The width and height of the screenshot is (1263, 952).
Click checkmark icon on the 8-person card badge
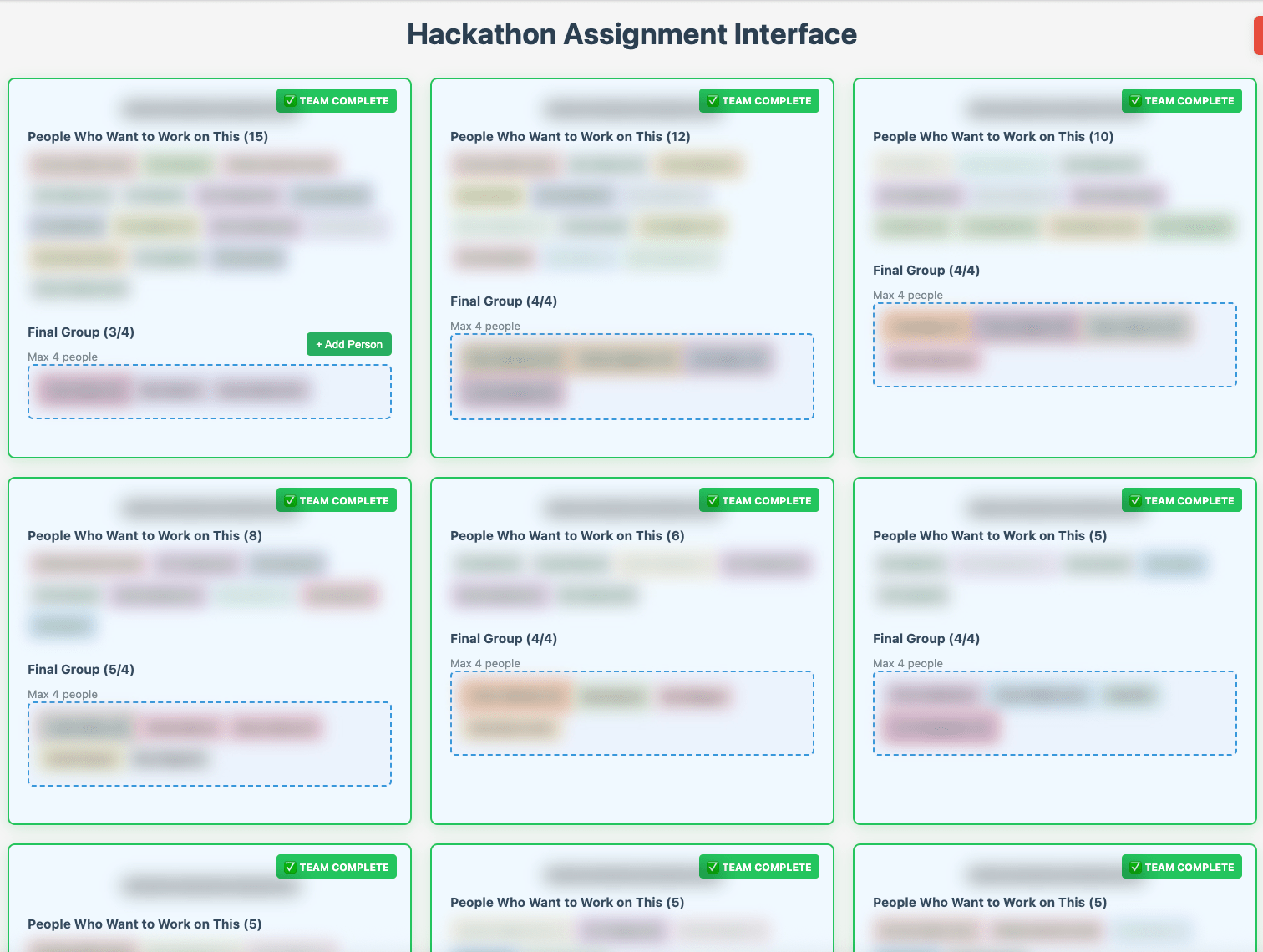click(290, 501)
